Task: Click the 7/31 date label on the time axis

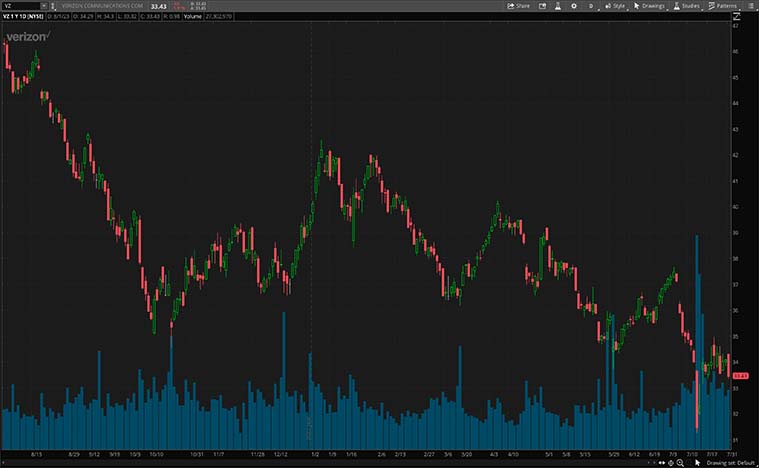Action: (731, 454)
